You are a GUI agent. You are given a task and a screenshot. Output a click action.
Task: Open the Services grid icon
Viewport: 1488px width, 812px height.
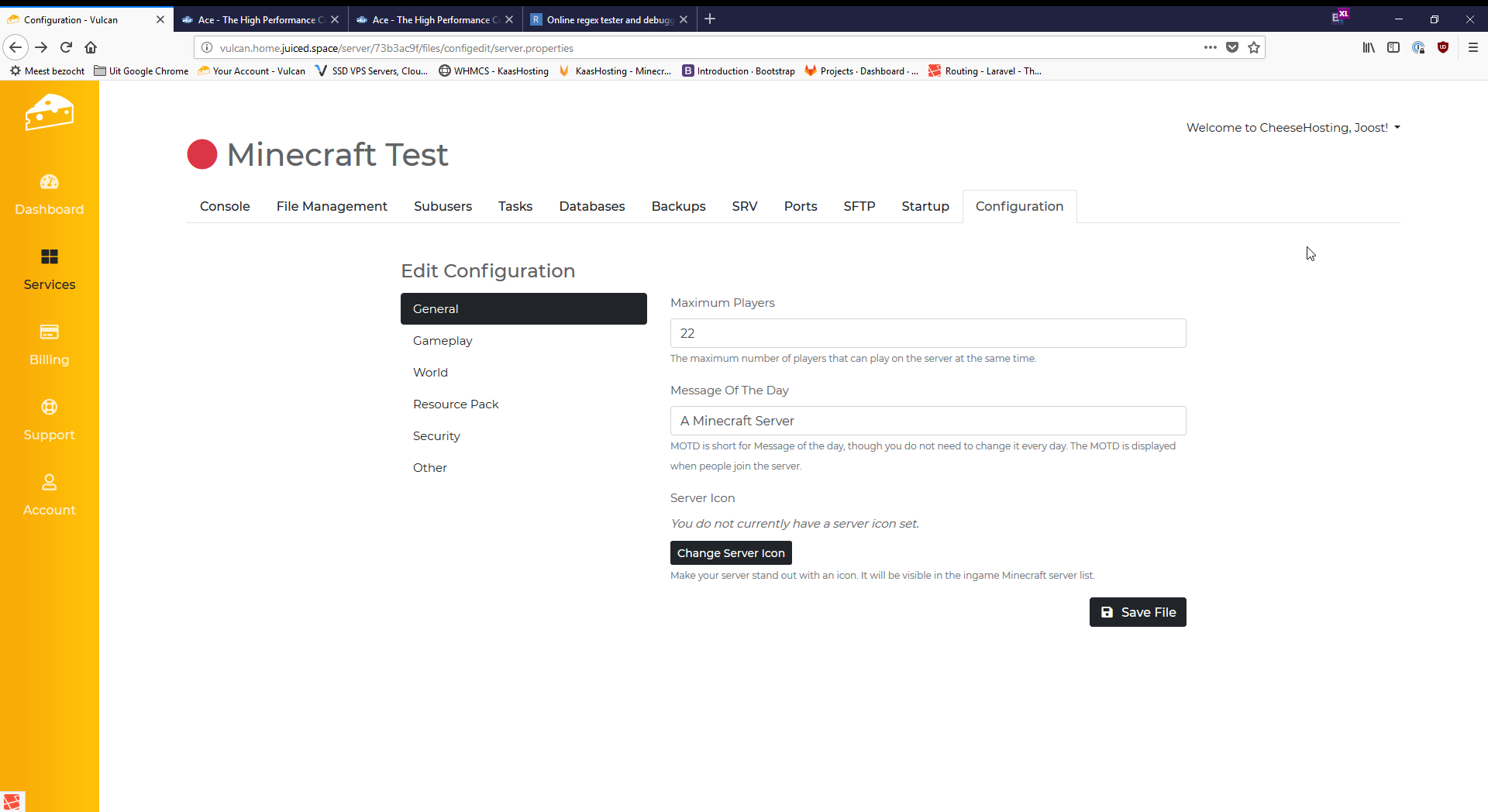pyautogui.click(x=49, y=257)
